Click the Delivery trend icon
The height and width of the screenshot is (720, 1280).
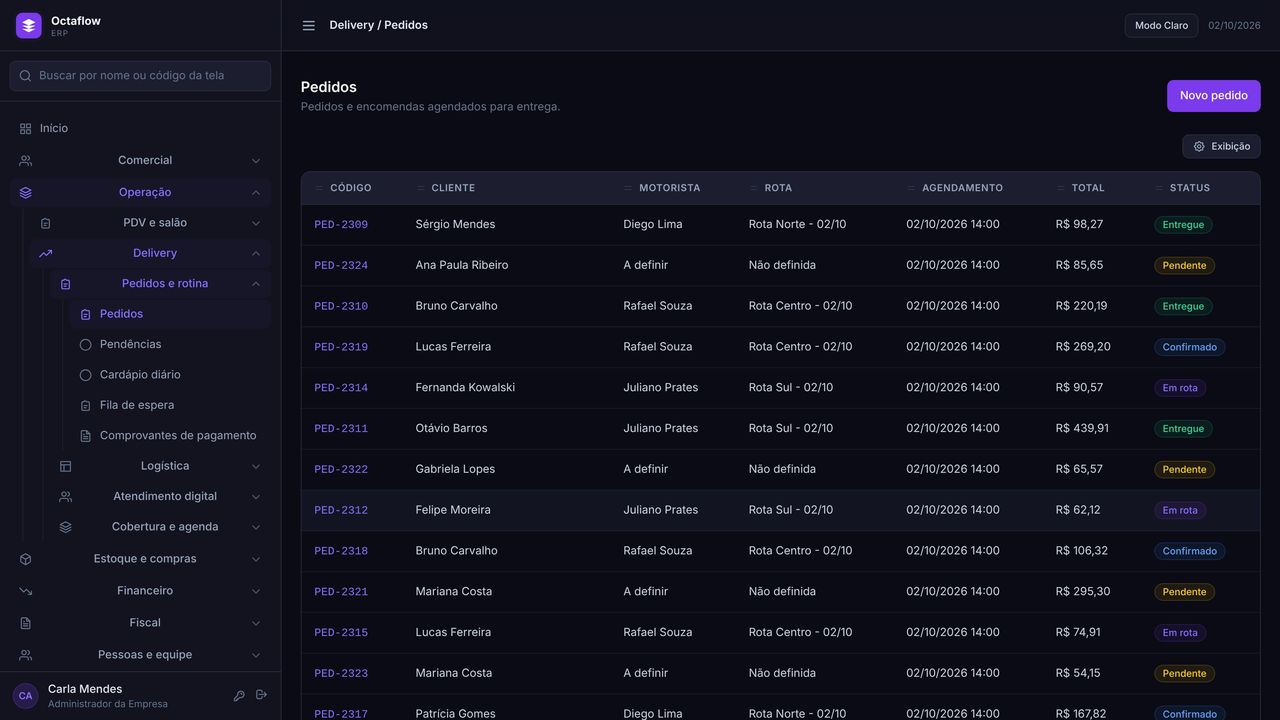coord(46,254)
